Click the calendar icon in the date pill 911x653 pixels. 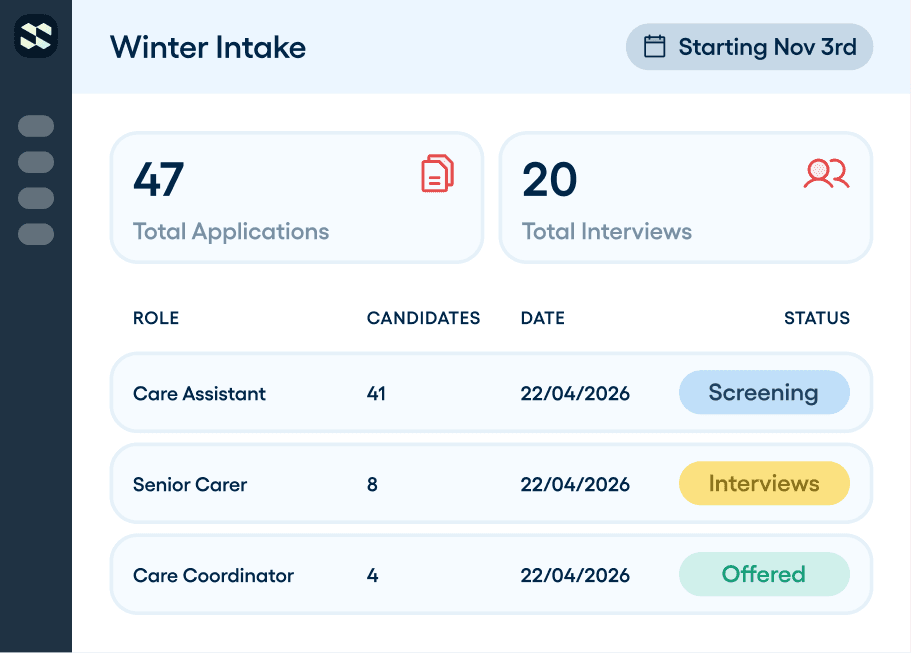[654, 46]
